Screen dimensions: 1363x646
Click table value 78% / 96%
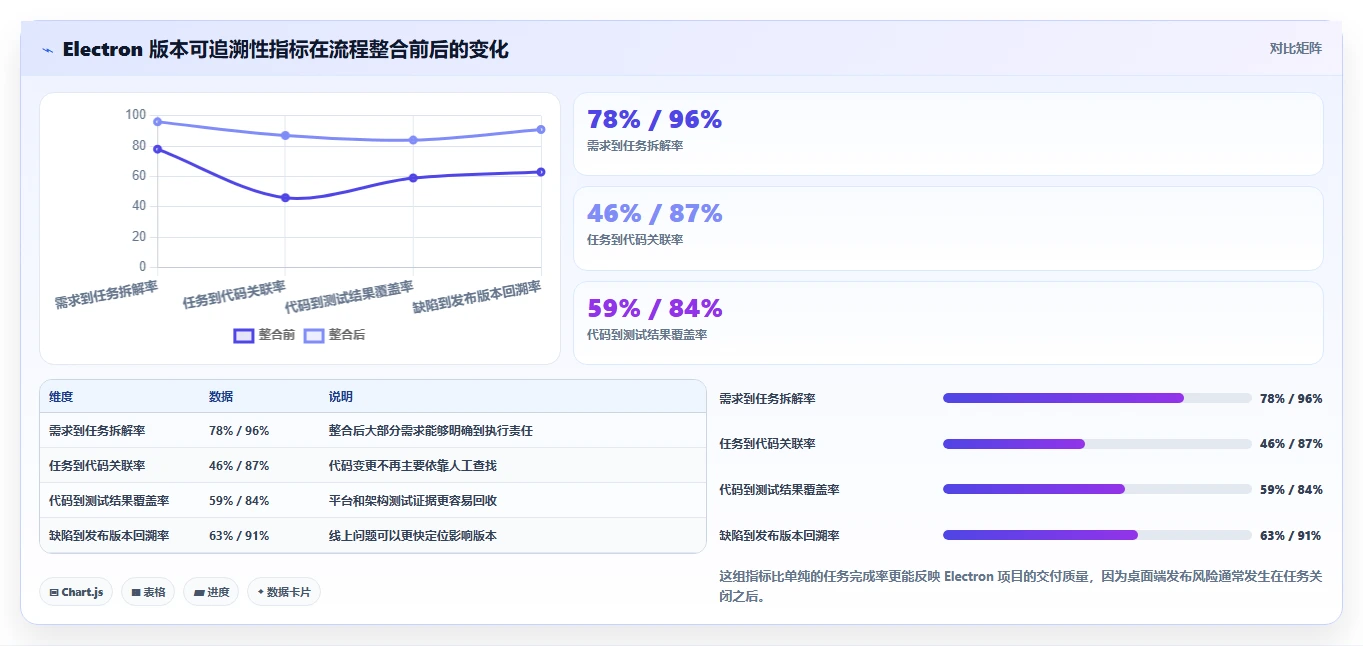point(239,431)
